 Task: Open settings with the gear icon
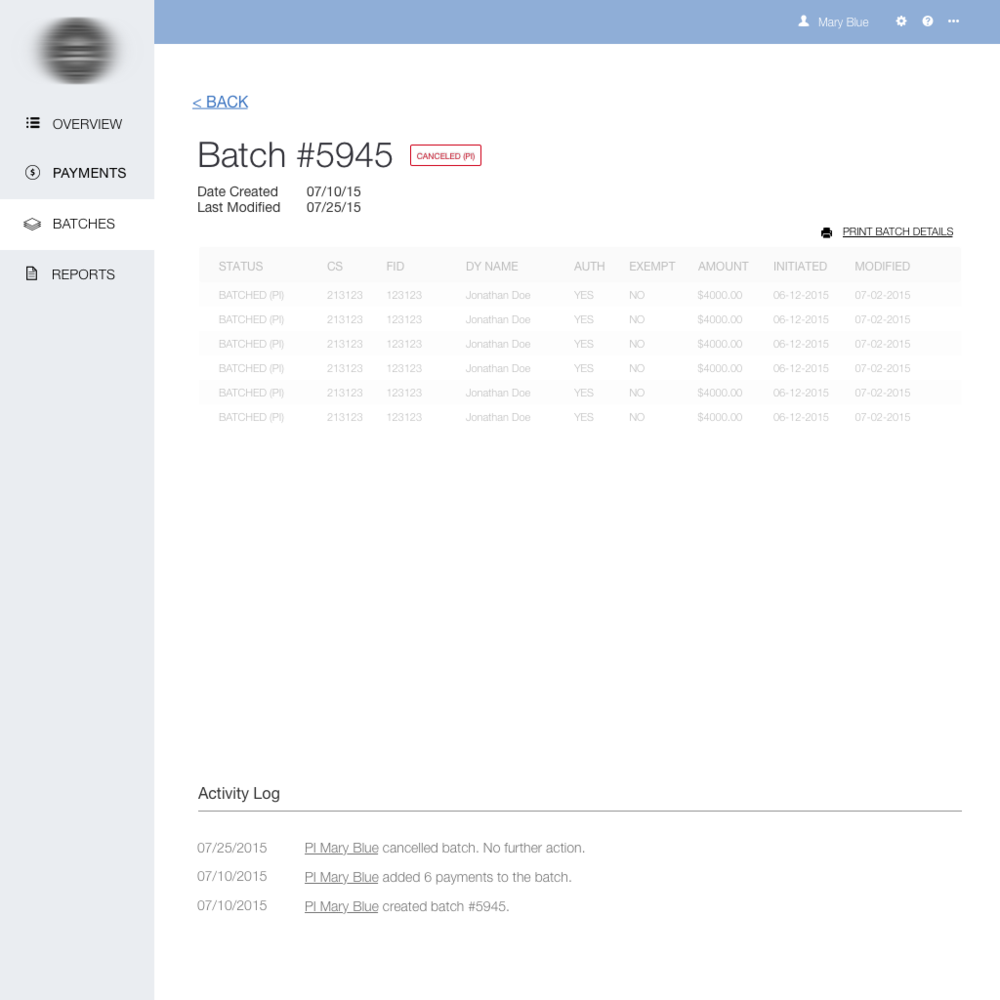901,21
